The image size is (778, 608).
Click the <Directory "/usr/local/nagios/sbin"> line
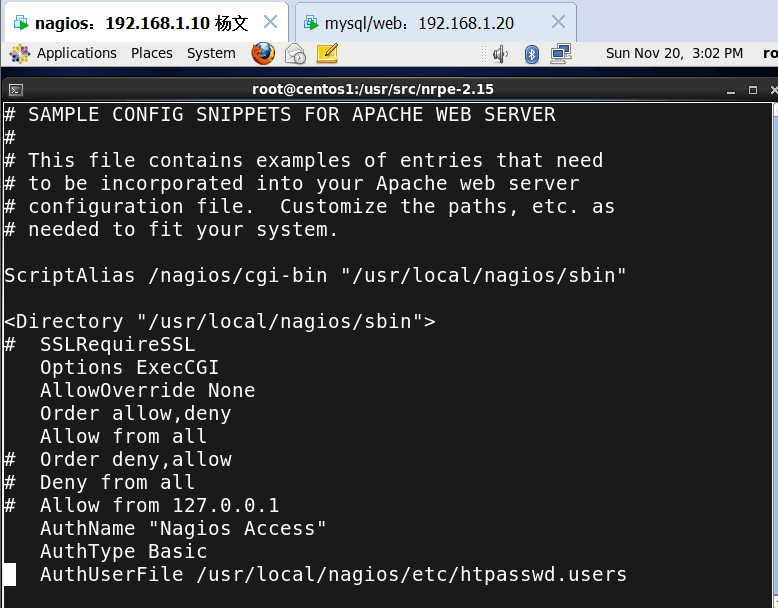(220, 322)
